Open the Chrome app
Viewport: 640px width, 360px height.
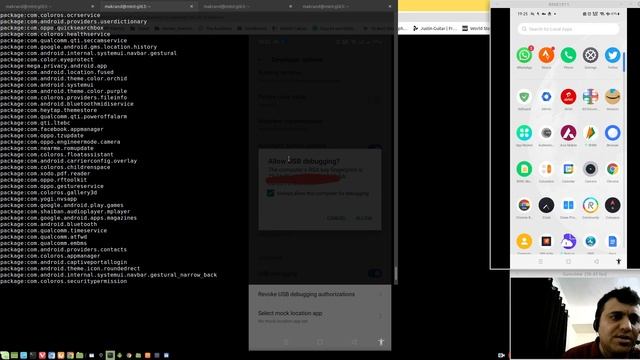click(612, 169)
